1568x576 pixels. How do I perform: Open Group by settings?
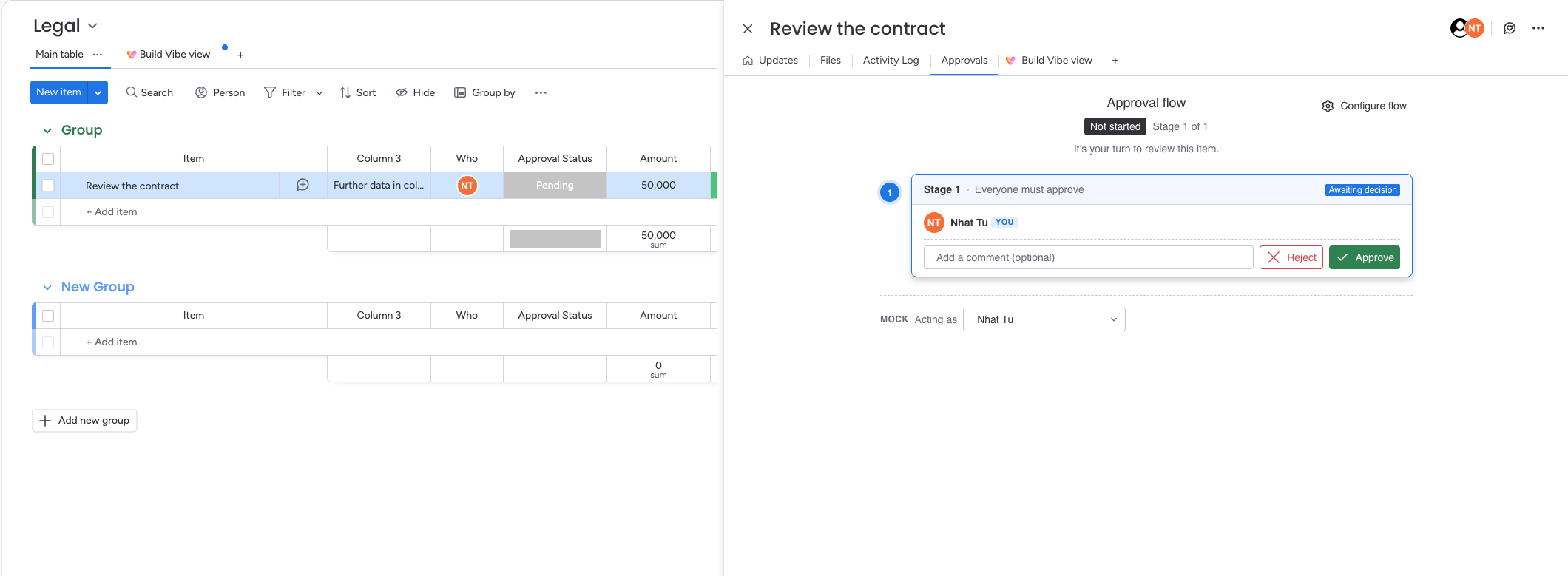click(x=484, y=92)
